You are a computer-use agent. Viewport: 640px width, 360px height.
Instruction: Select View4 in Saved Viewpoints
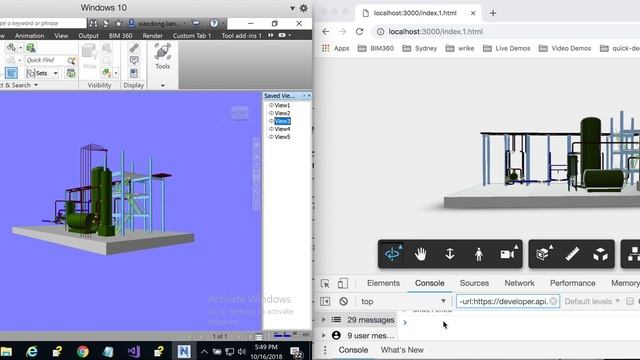282,129
